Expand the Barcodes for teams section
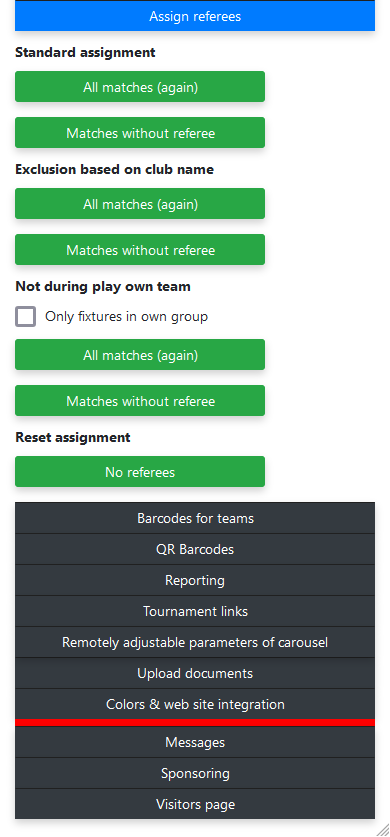Screen dimensions: 390x837 tap(195, 518)
